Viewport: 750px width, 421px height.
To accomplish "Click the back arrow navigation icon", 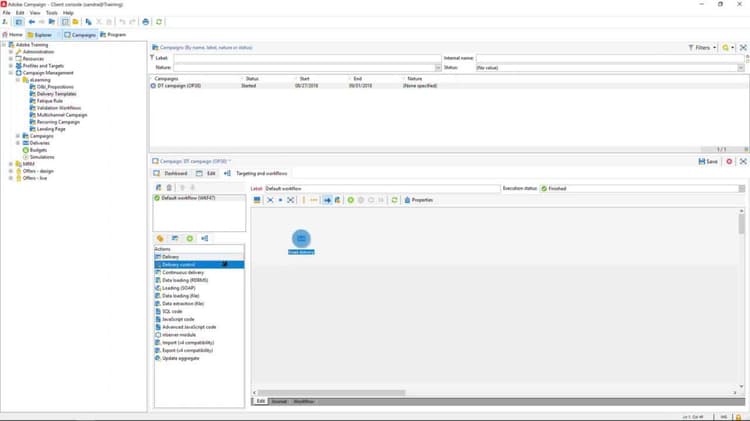I will [32, 22].
